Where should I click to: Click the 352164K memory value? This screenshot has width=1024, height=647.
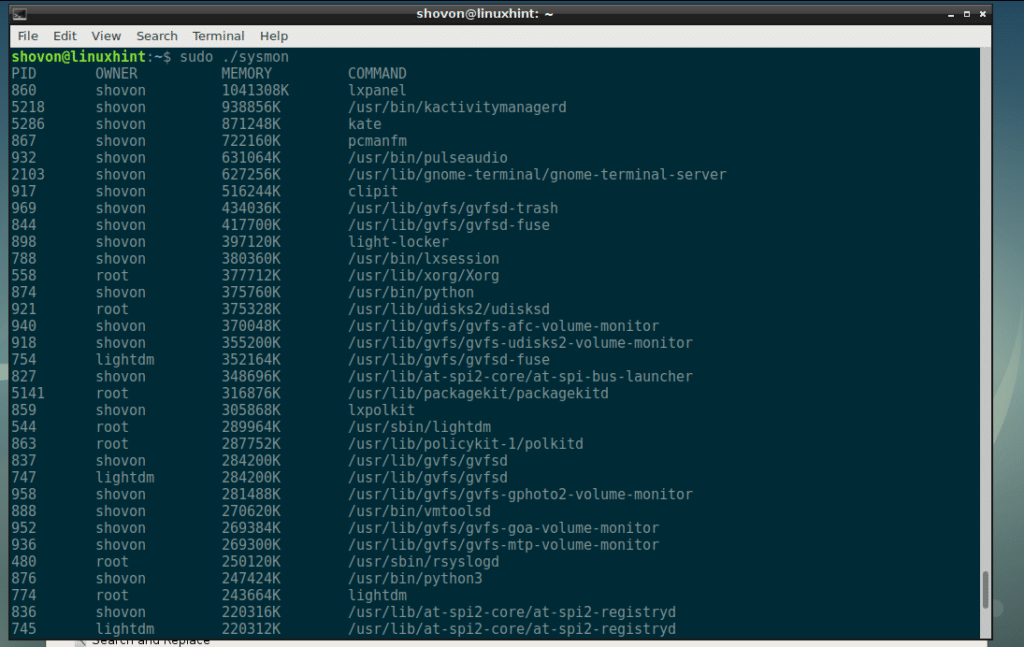[x=251, y=360]
